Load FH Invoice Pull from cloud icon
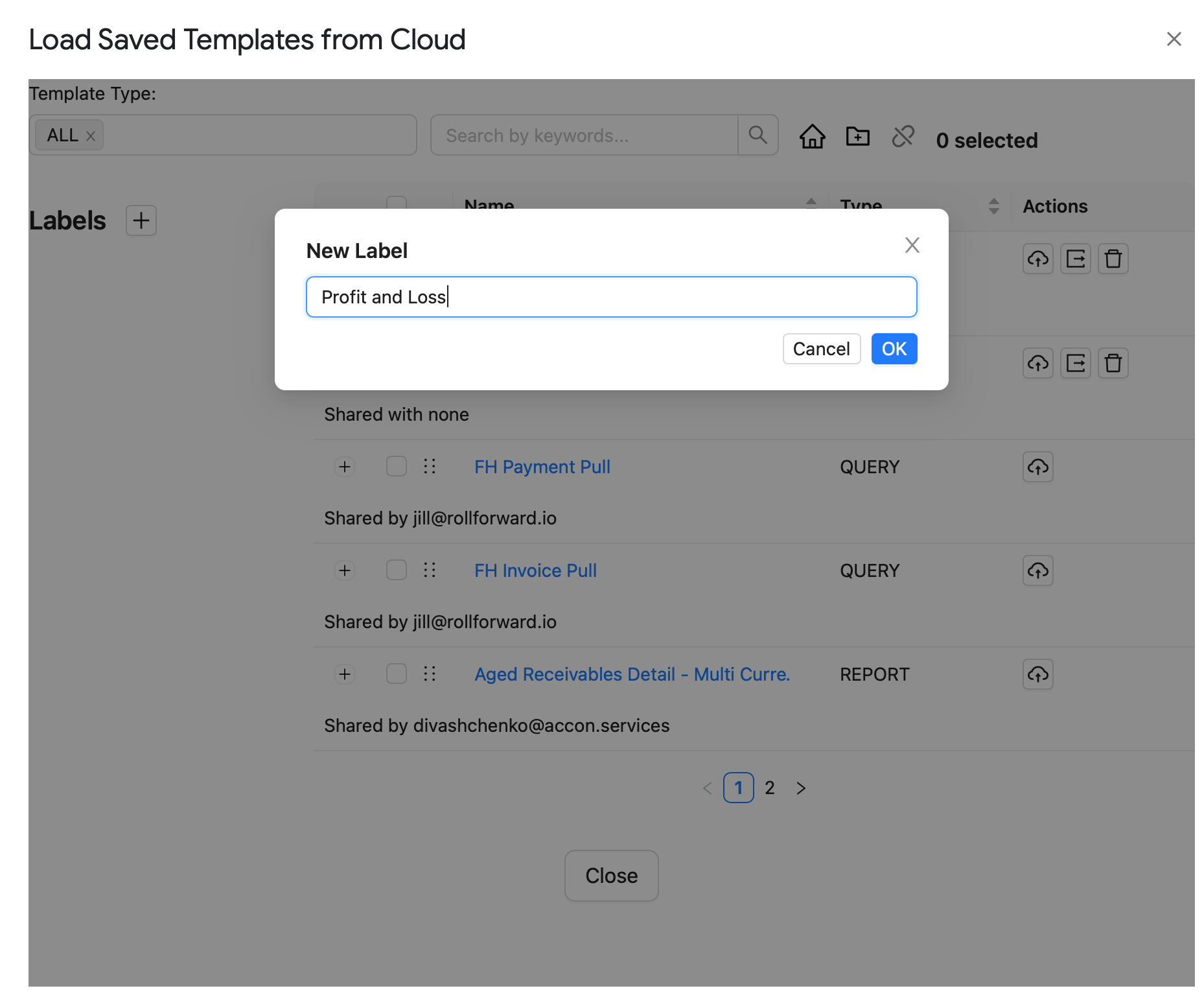This screenshot has width=1204, height=997. tap(1038, 570)
